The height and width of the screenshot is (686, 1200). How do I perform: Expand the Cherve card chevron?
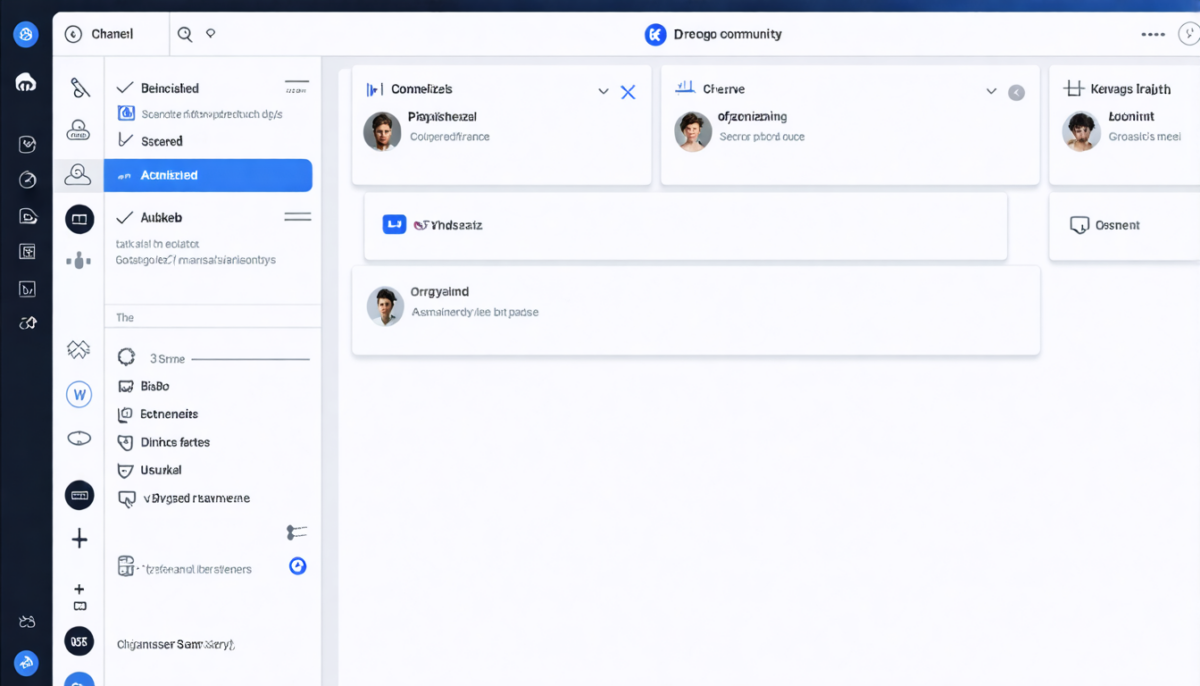tap(991, 91)
